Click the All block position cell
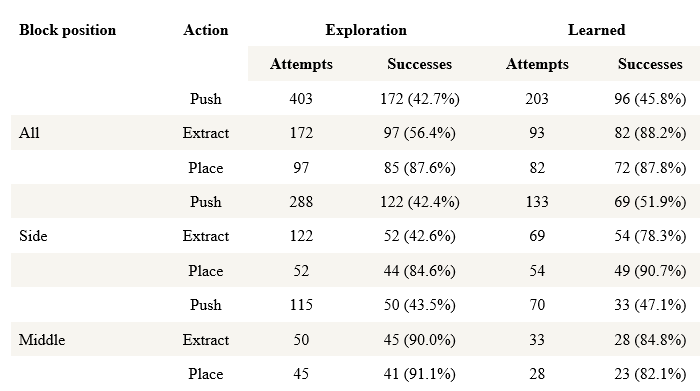700x391 pixels. point(29,133)
